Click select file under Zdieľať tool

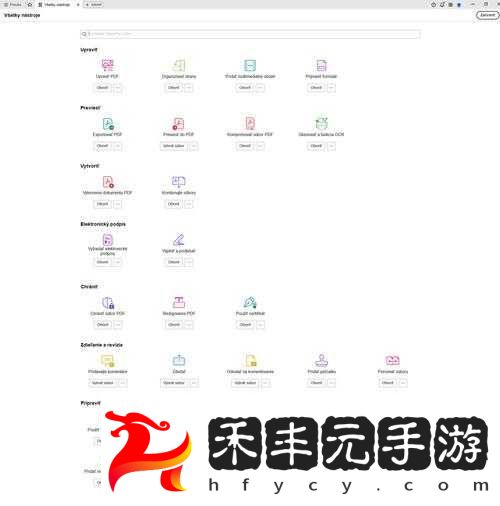pos(174,383)
